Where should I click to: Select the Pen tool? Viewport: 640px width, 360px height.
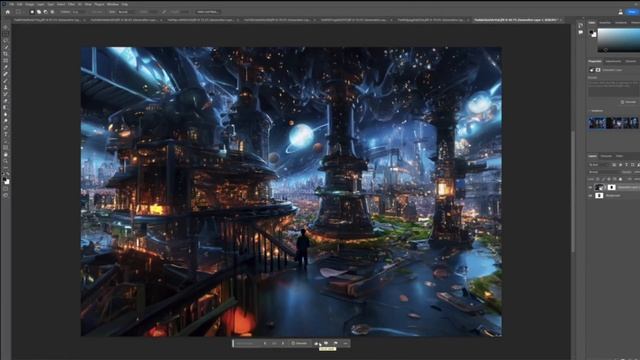pos(6,128)
